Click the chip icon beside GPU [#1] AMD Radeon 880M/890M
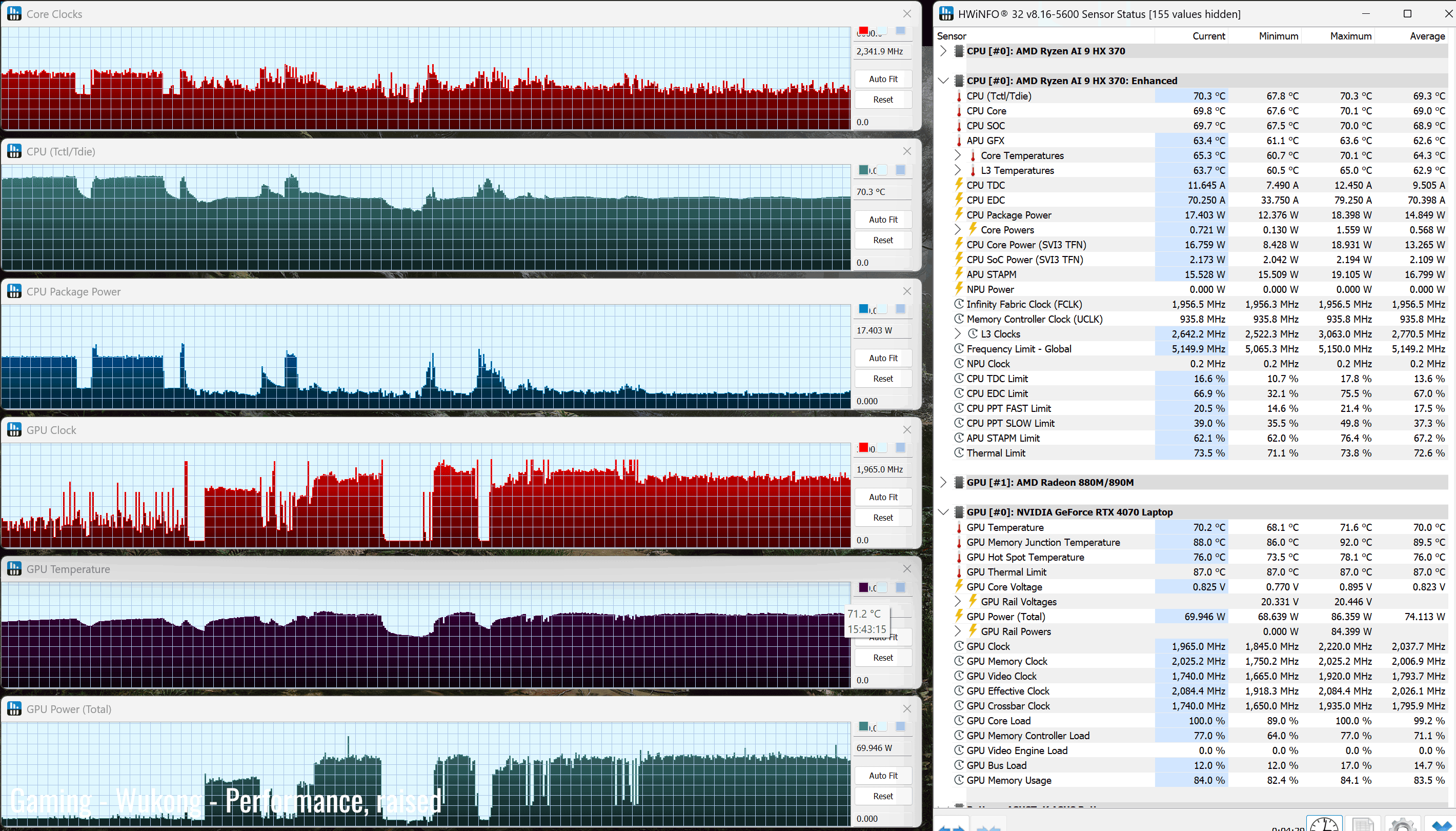Image resolution: width=1456 pixels, height=831 pixels. (x=959, y=482)
